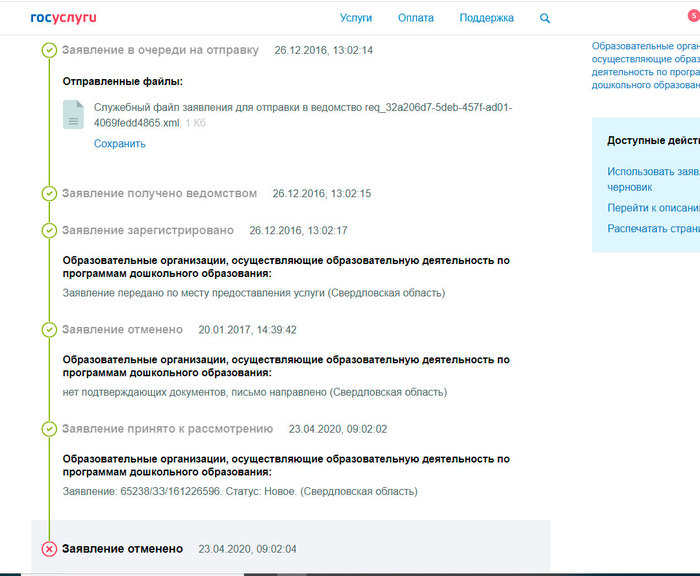This screenshot has height=576, width=700.
Task: Click green check beside 'Заявление принято к рассмотрению'
Action: 49,429
